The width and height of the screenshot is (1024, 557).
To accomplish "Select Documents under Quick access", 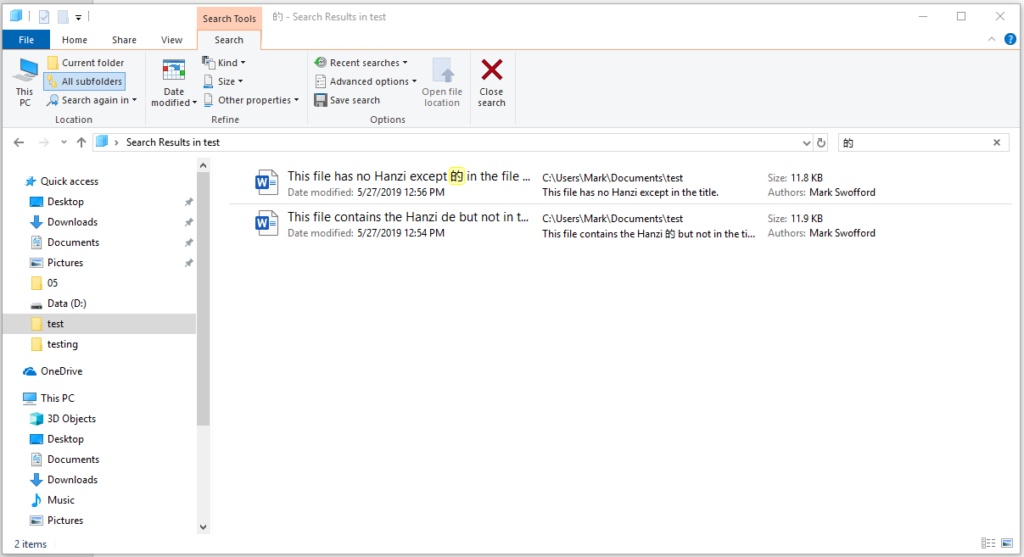I will (73, 242).
